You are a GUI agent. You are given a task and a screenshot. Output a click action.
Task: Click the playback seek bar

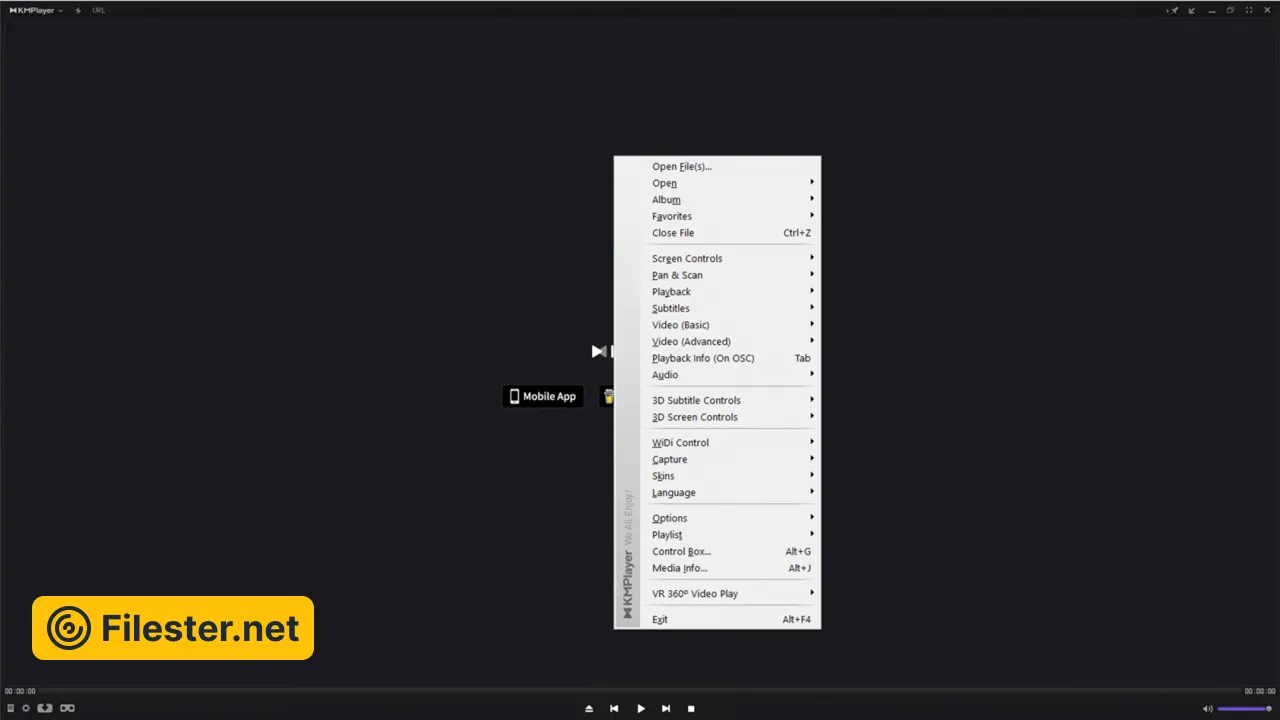[640, 691]
